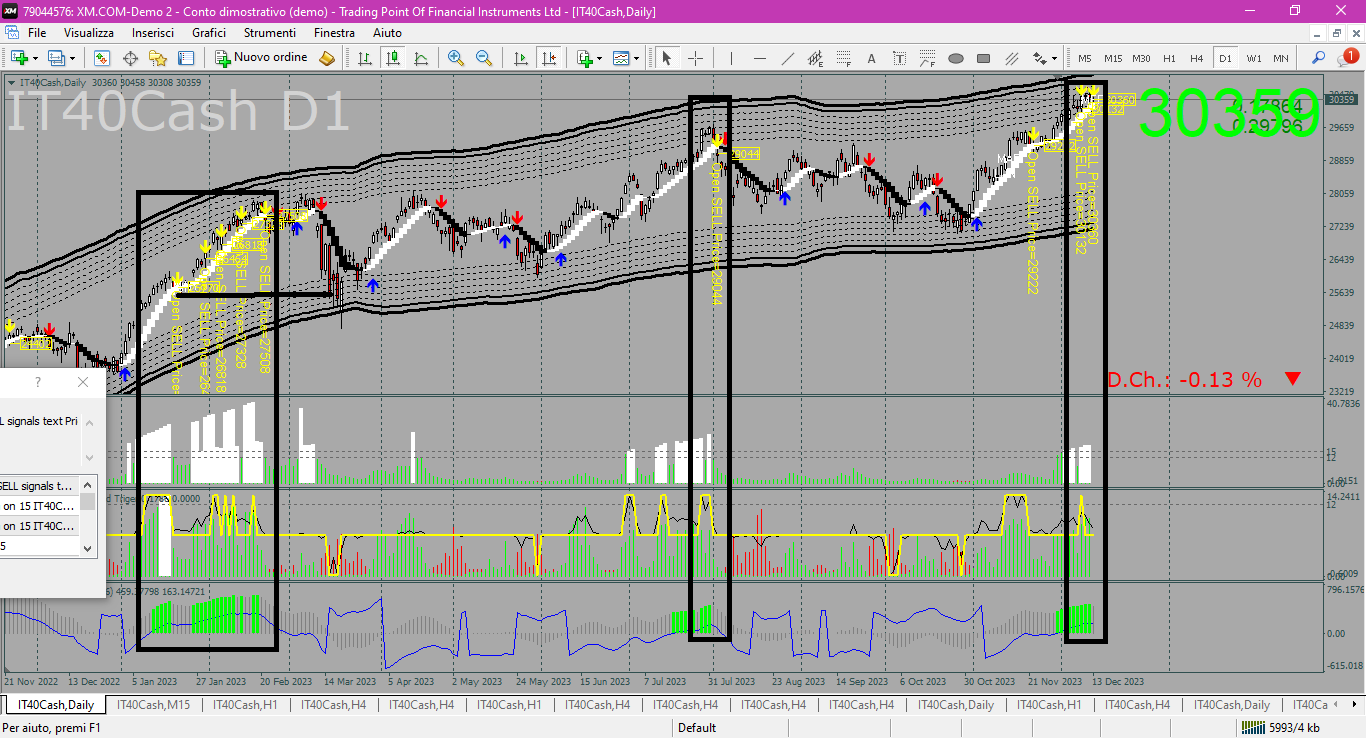
Task: Open the Market Watch window icon
Action: (x=102, y=58)
